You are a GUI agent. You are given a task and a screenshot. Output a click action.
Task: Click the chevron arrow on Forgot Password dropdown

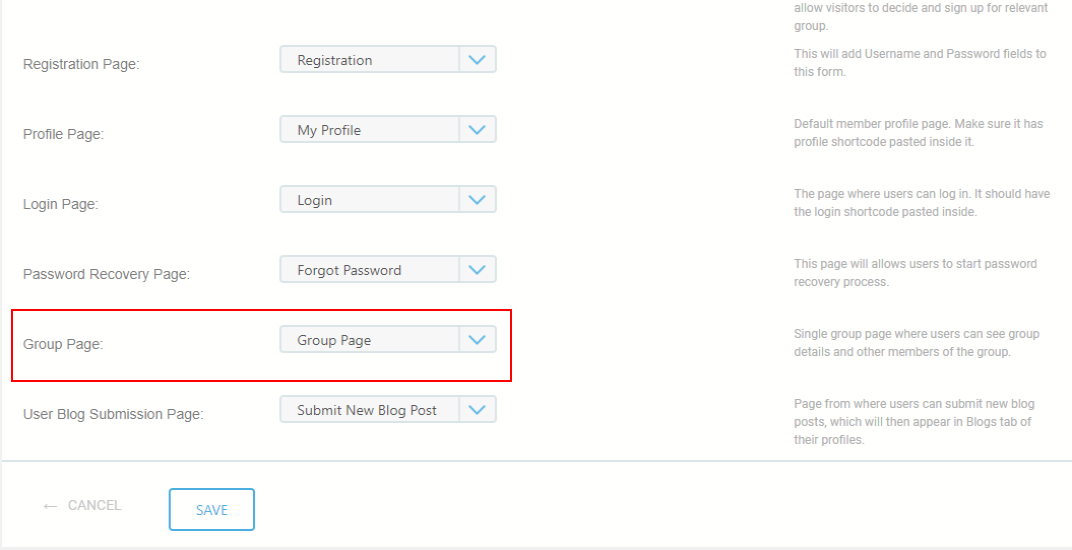click(x=477, y=270)
